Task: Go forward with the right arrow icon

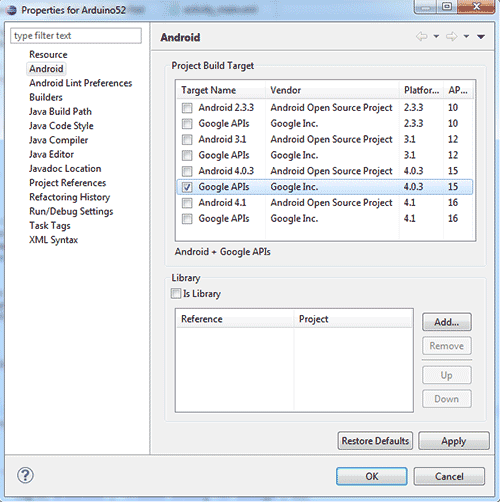Action: pyautogui.click(x=452, y=36)
